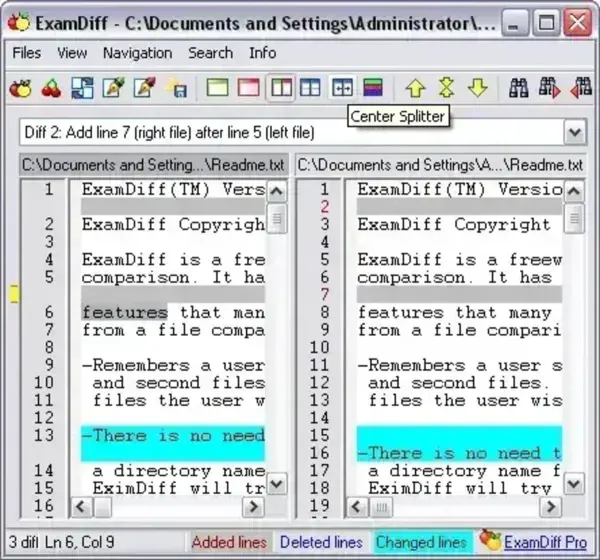Click left pane line 'ExamDiff(TM) Vers'
600x560 pixels.
coord(173,189)
